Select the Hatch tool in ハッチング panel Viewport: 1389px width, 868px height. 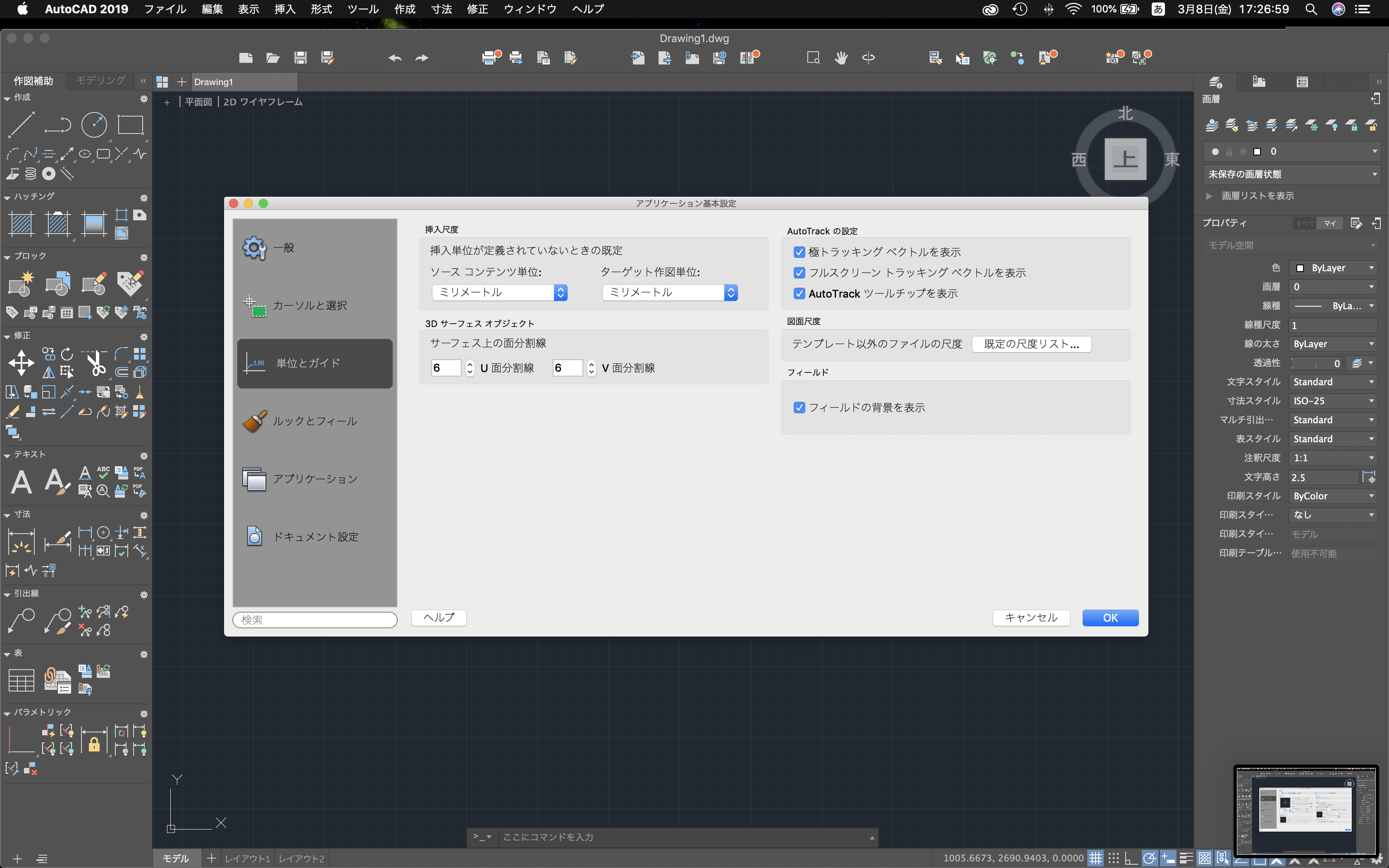tap(21, 224)
